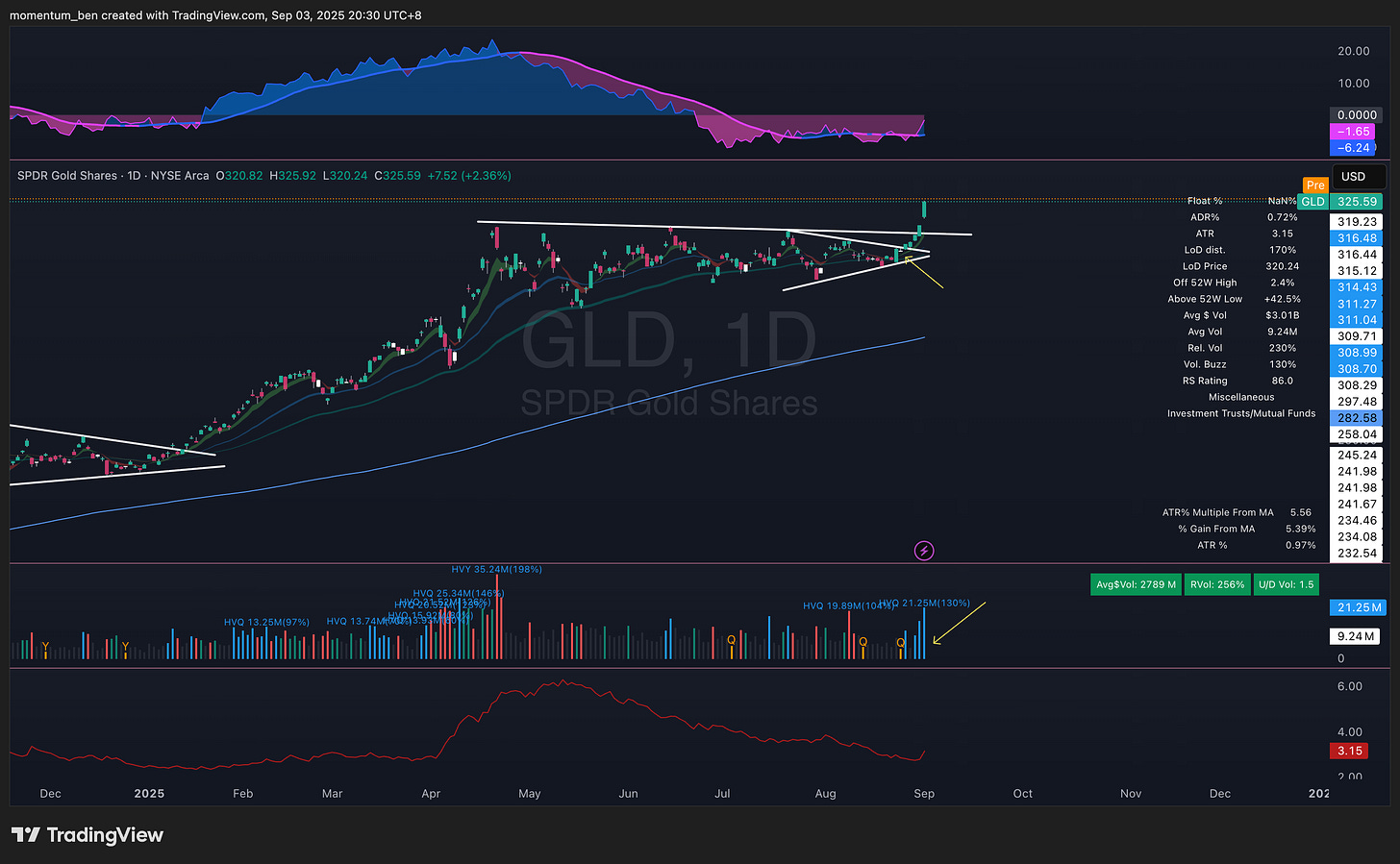Viewport: 1400px width, 864px height.
Task: Click the Avg$Vol: 2789 M badge
Action: coord(1135,584)
